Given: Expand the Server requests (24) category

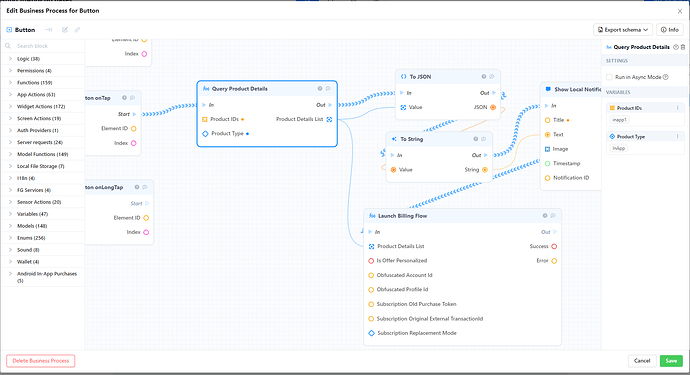Looking at the screenshot, I should [x=11, y=142].
